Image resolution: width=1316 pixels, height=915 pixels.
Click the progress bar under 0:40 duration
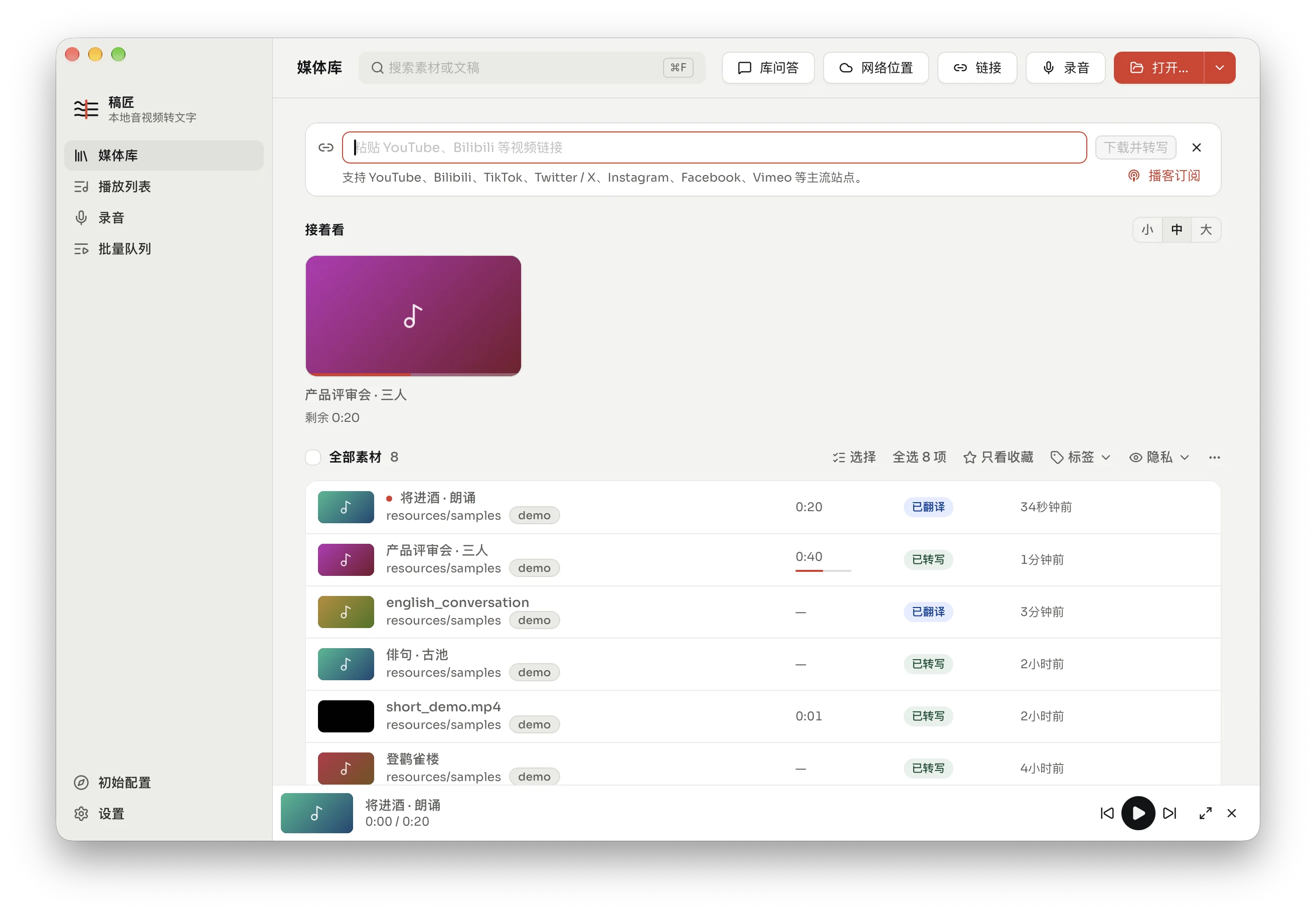pos(822,570)
